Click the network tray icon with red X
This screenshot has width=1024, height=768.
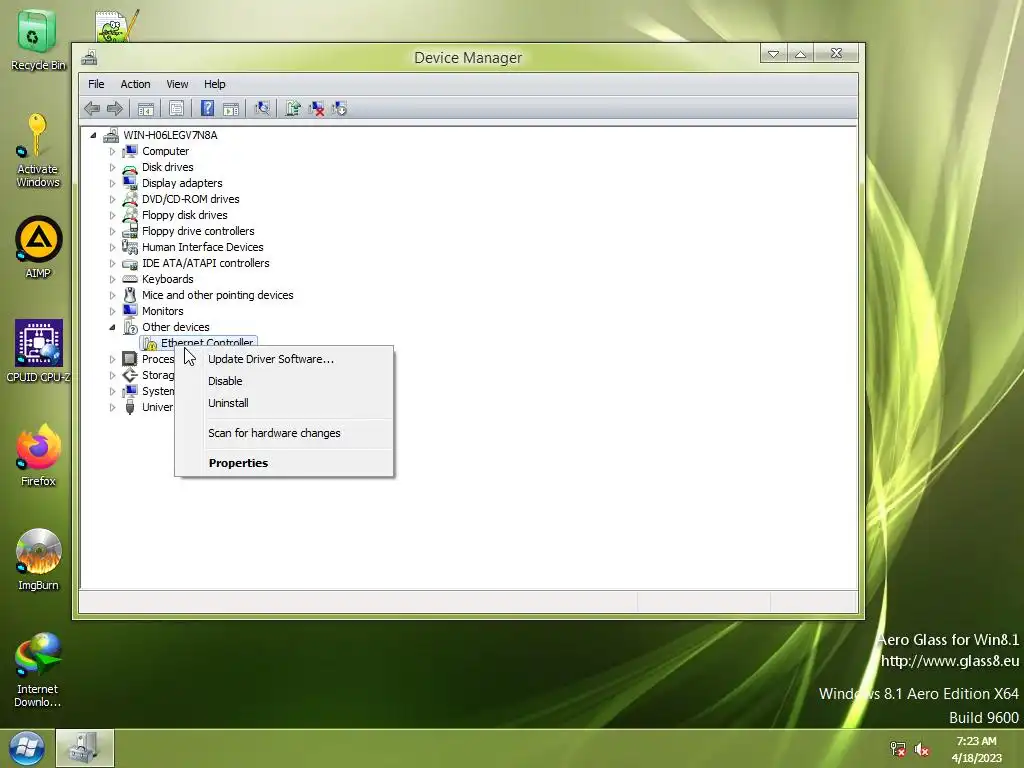pyautogui.click(x=898, y=749)
